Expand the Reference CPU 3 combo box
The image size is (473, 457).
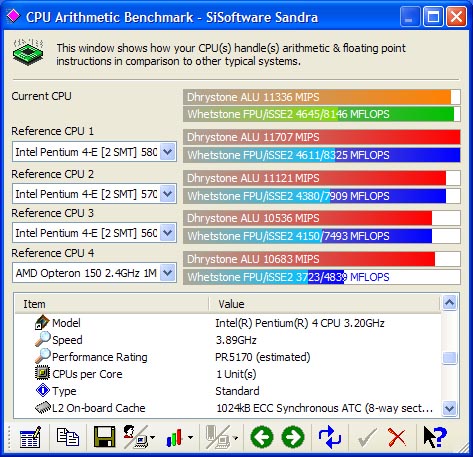[x=168, y=233]
